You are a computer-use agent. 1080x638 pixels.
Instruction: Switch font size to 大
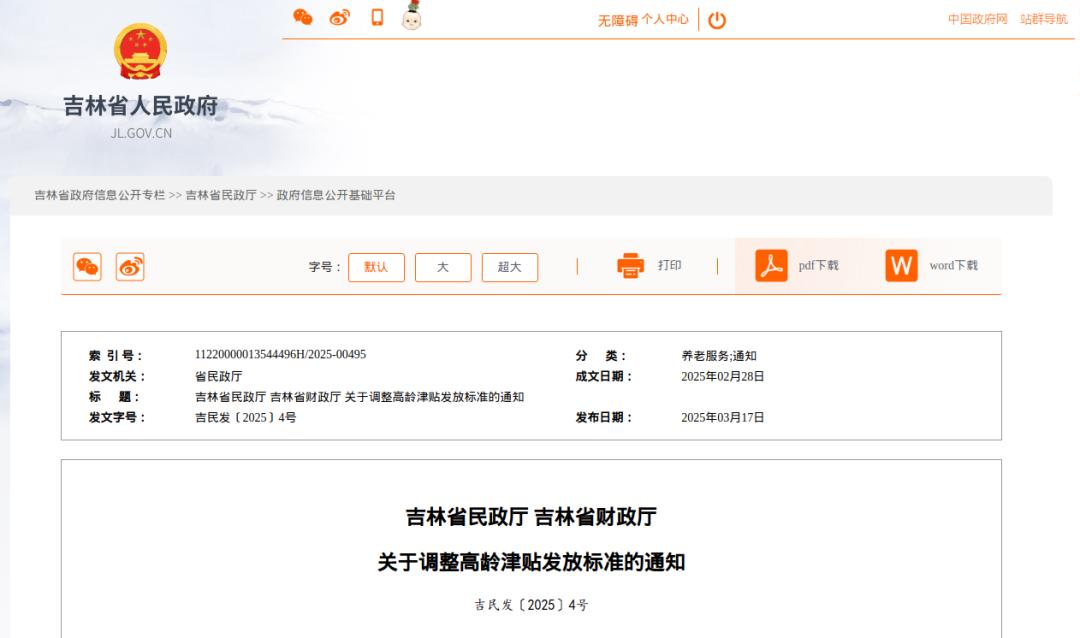[442, 267]
